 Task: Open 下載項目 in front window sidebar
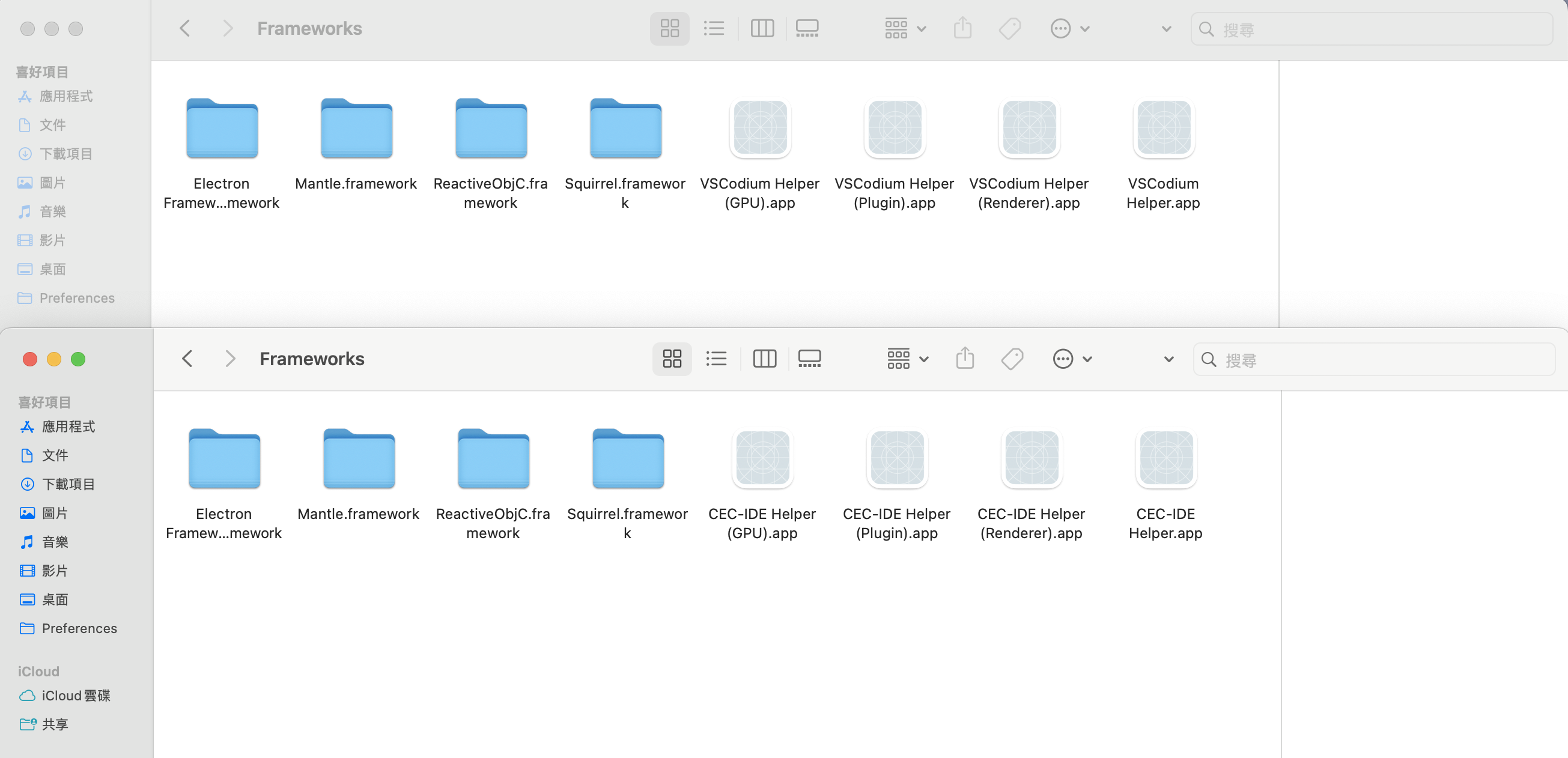coord(68,484)
